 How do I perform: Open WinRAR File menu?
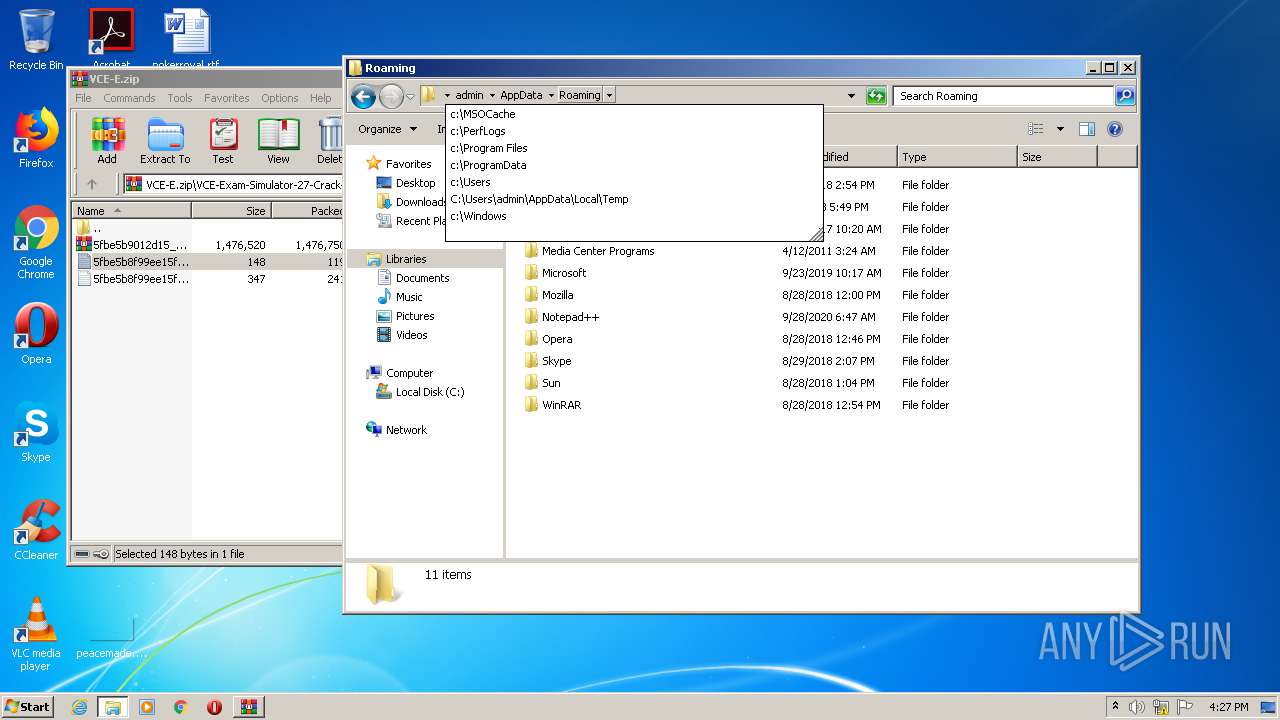(83, 98)
